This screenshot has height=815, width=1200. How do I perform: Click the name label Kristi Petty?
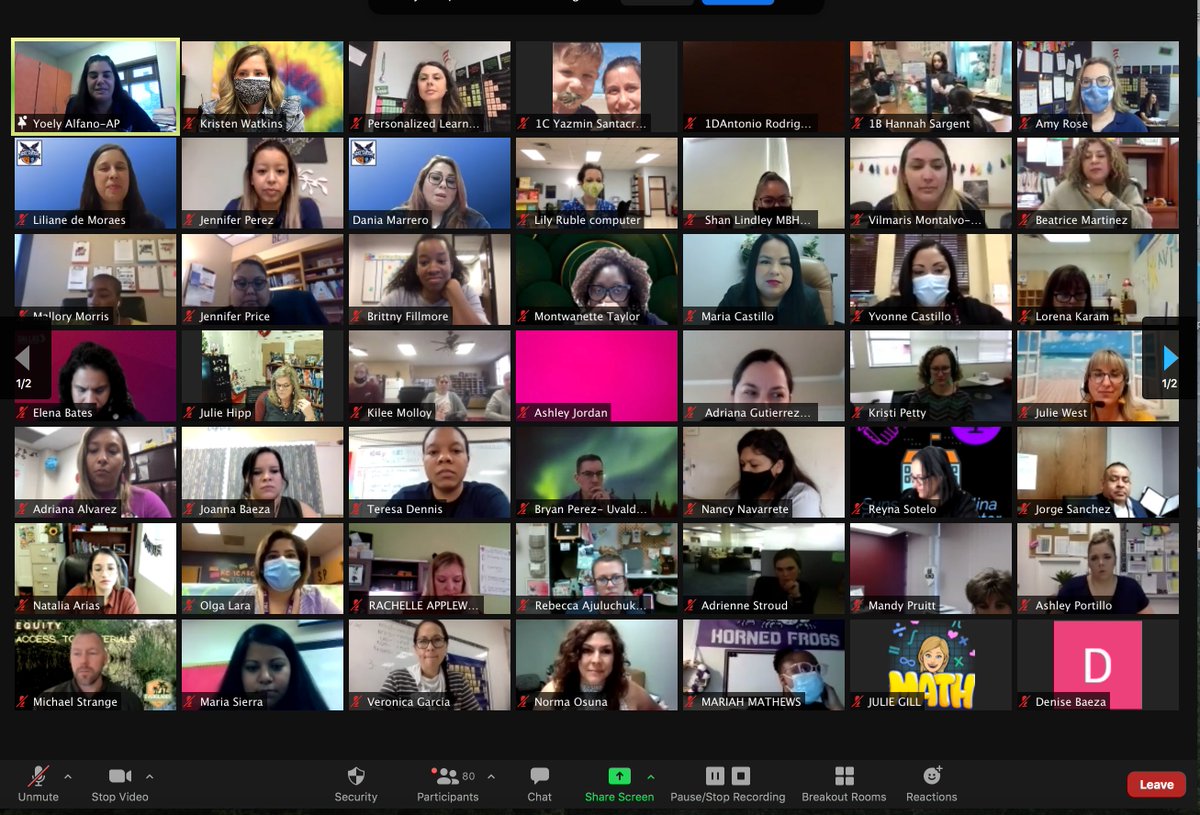(897, 413)
